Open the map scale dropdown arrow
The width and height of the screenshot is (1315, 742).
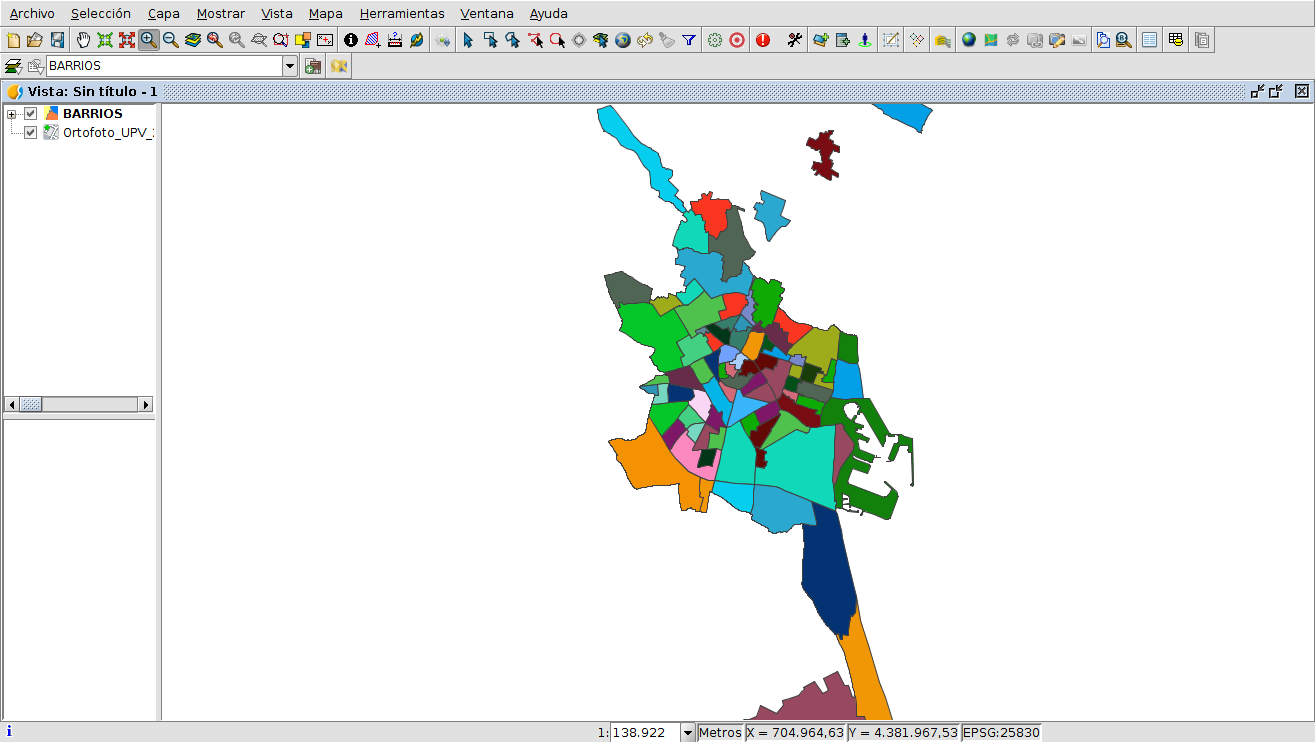pos(687,733)
